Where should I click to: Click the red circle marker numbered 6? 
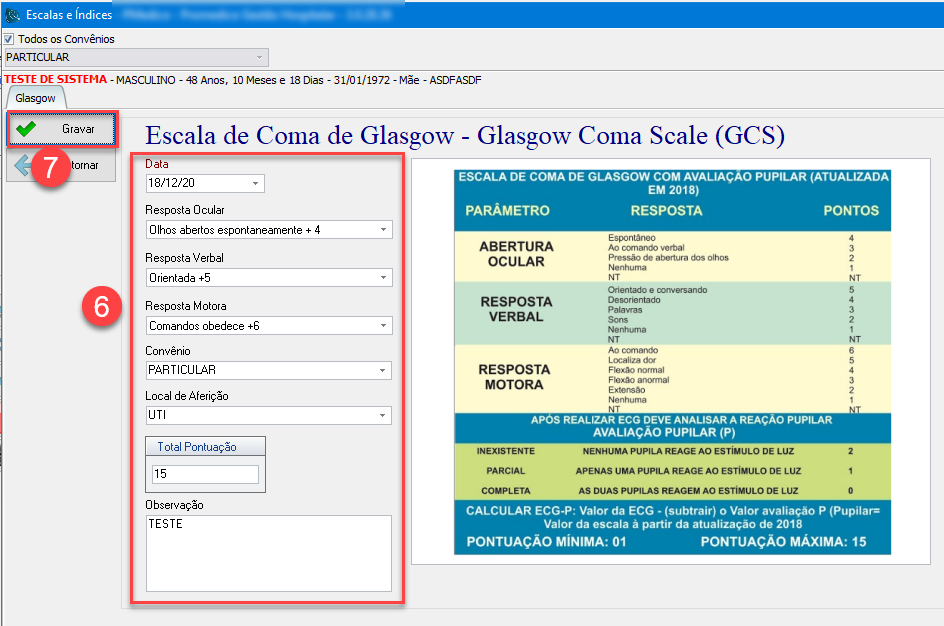pos(102,307)
